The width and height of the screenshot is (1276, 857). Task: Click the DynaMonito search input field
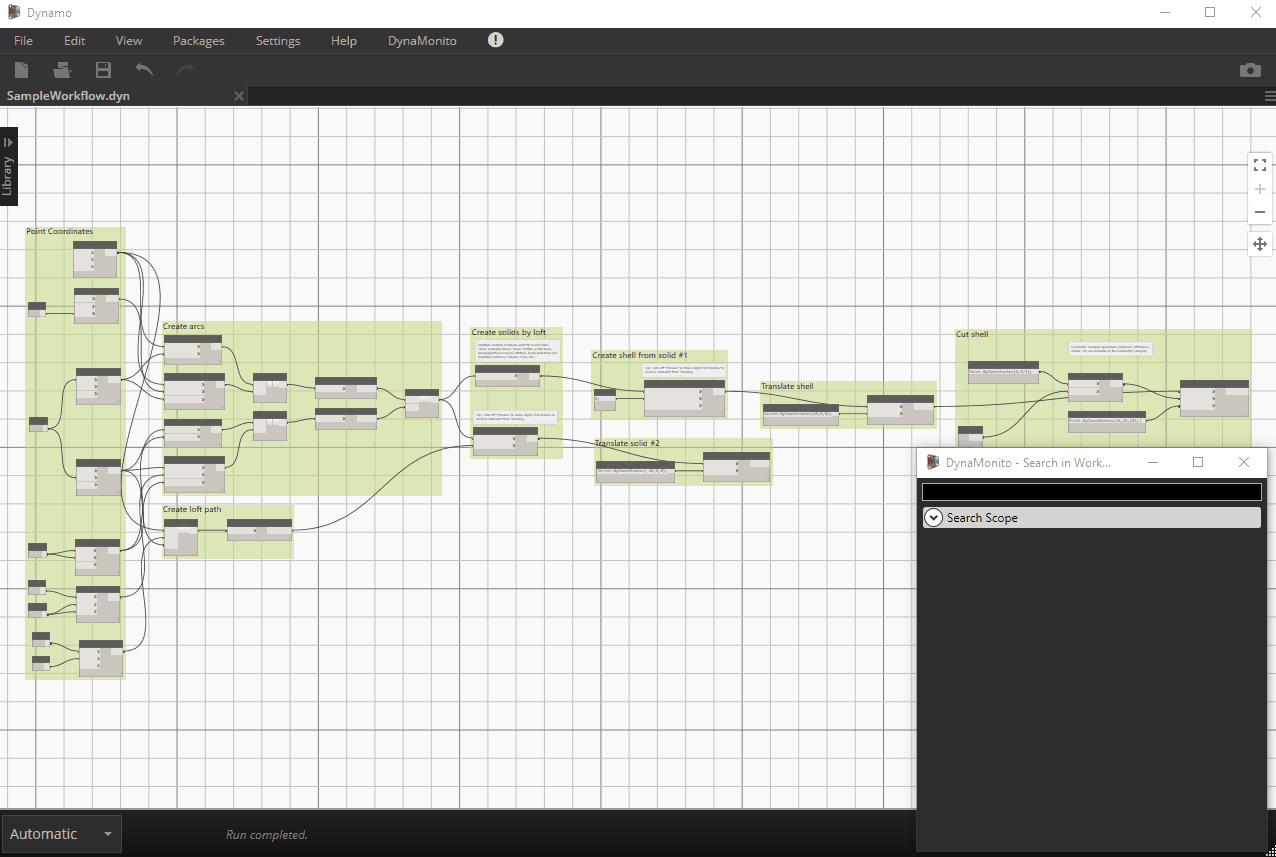tap(1091, 492)
